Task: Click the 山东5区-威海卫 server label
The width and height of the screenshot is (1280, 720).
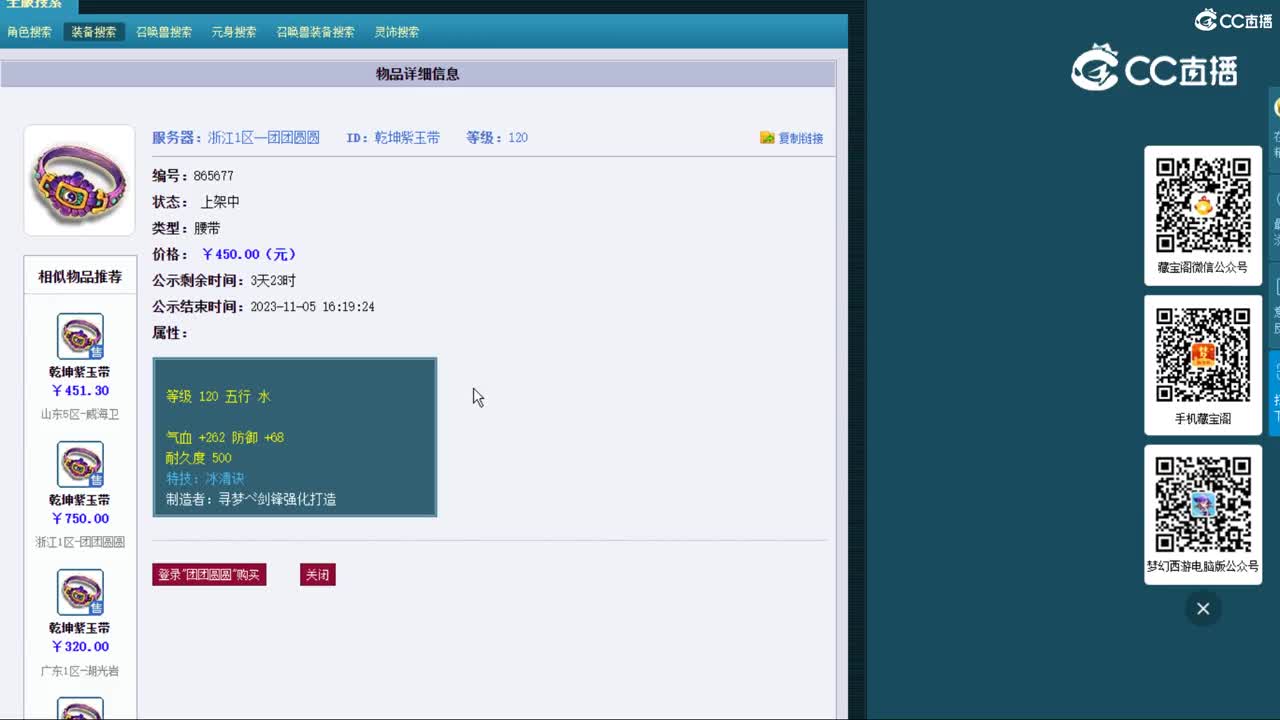Action: click(x=80, y=414)
